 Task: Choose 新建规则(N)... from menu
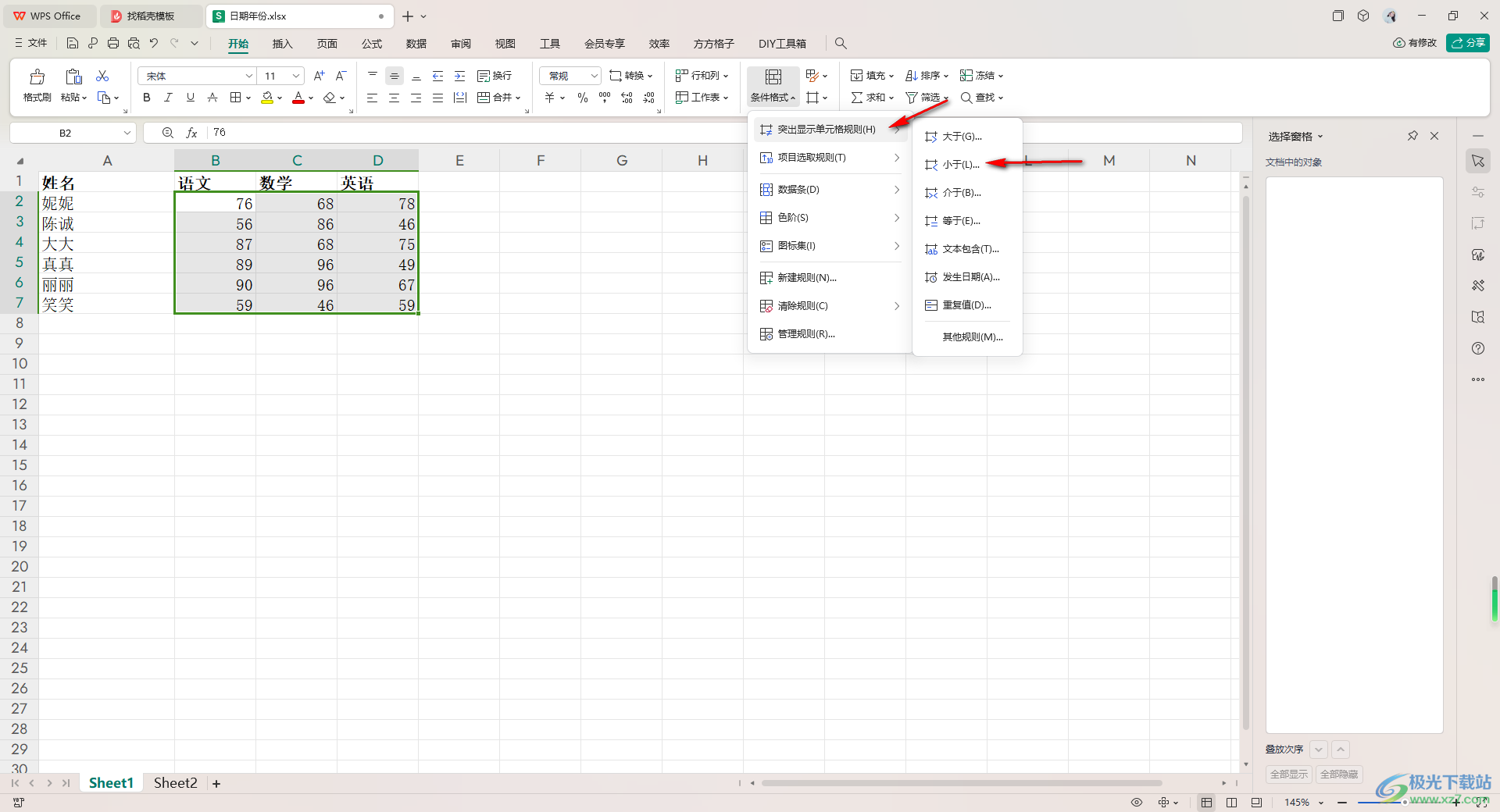click(830, 278)
